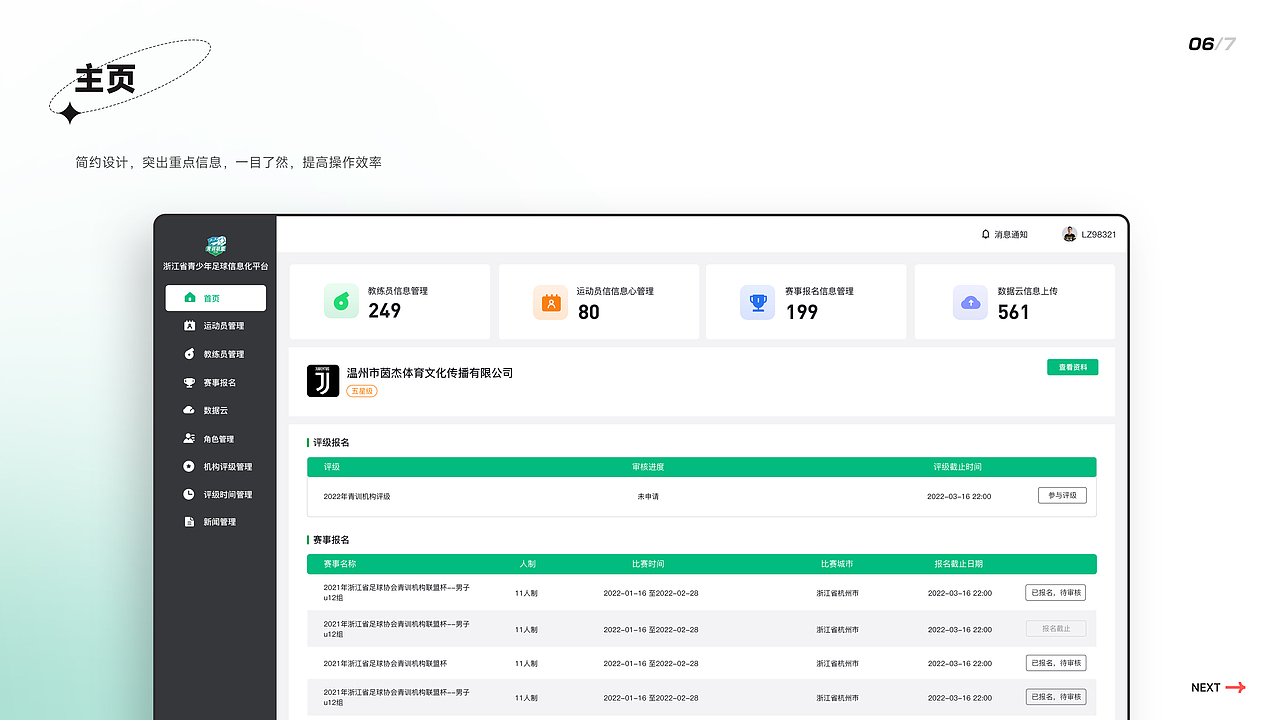Click the home icon in sidebar
The height and width of the screenshot is (720, 1280).
coord(190,298)
